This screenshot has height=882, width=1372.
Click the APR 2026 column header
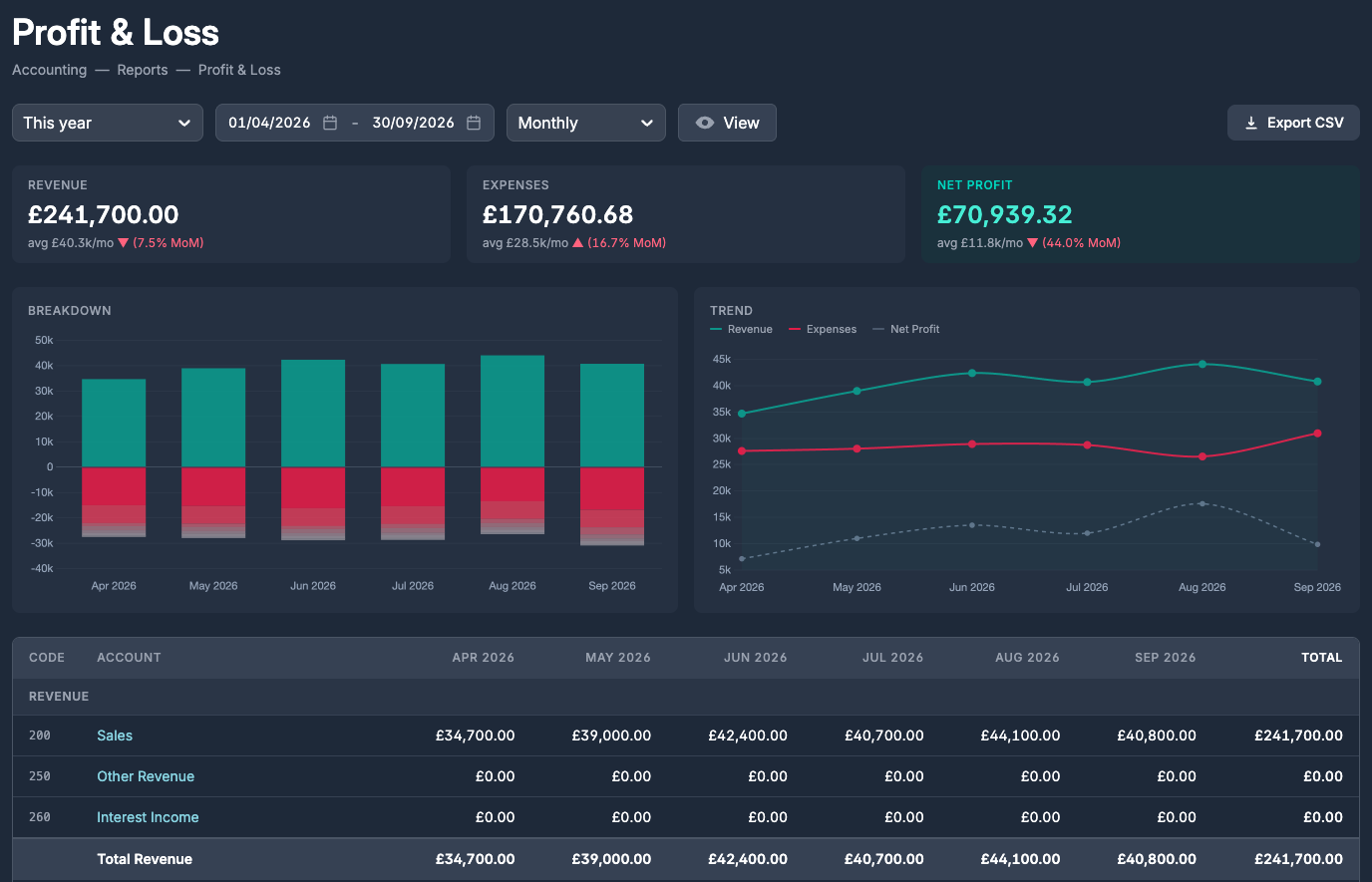tap(484, 658)
